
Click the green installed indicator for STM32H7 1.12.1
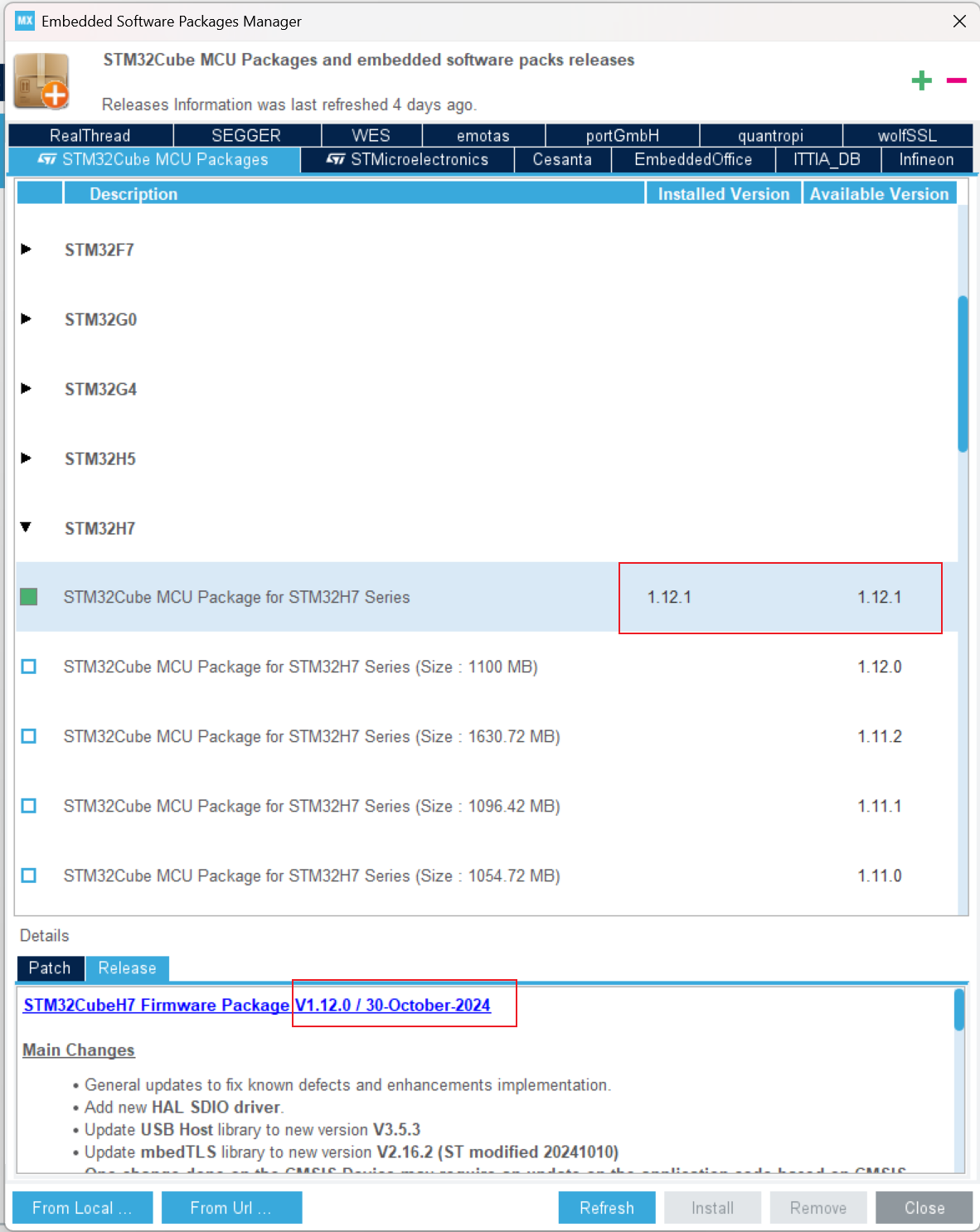[28, 597]
